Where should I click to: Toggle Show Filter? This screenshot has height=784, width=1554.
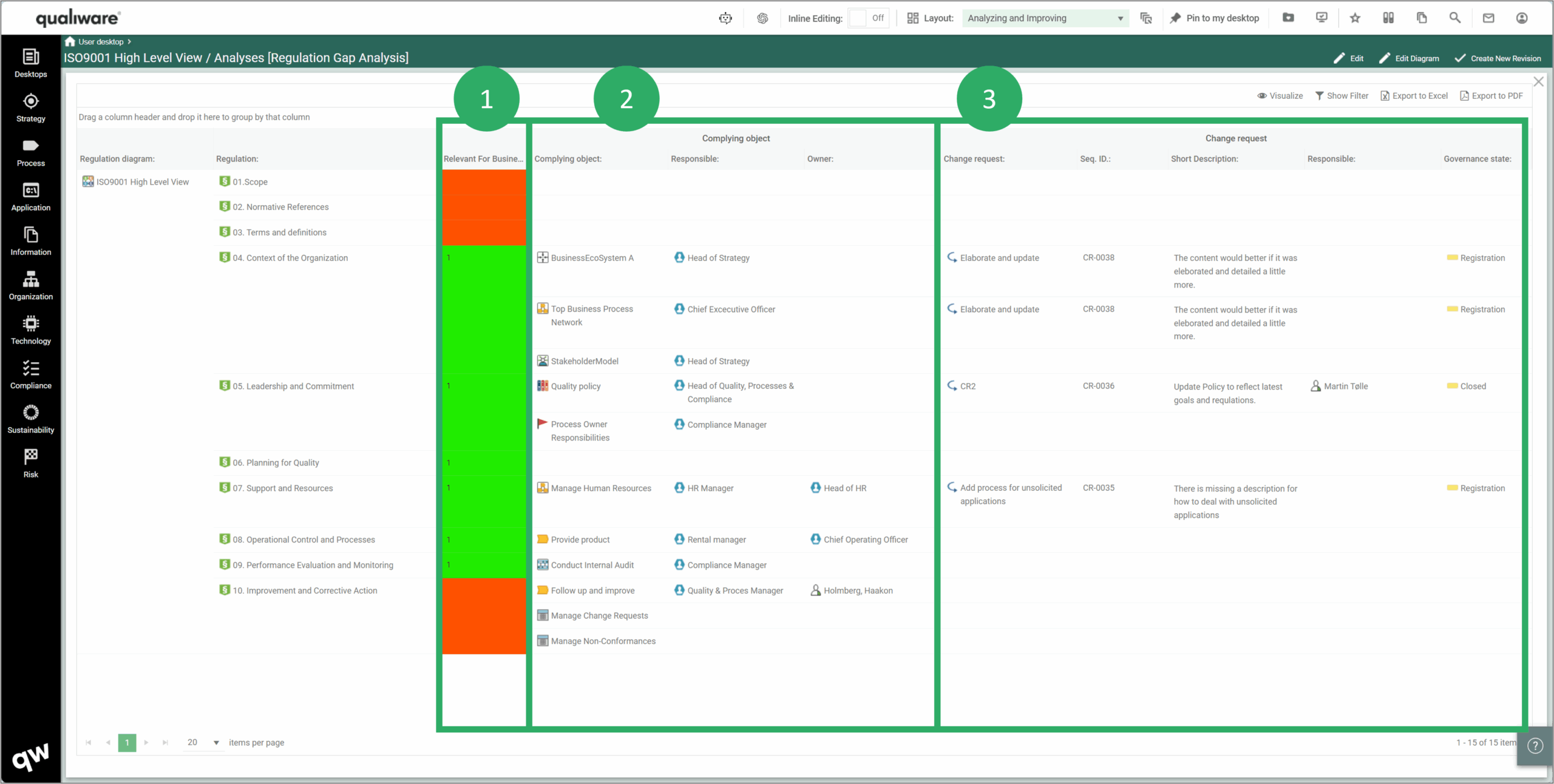click(x=1342, y=96)
